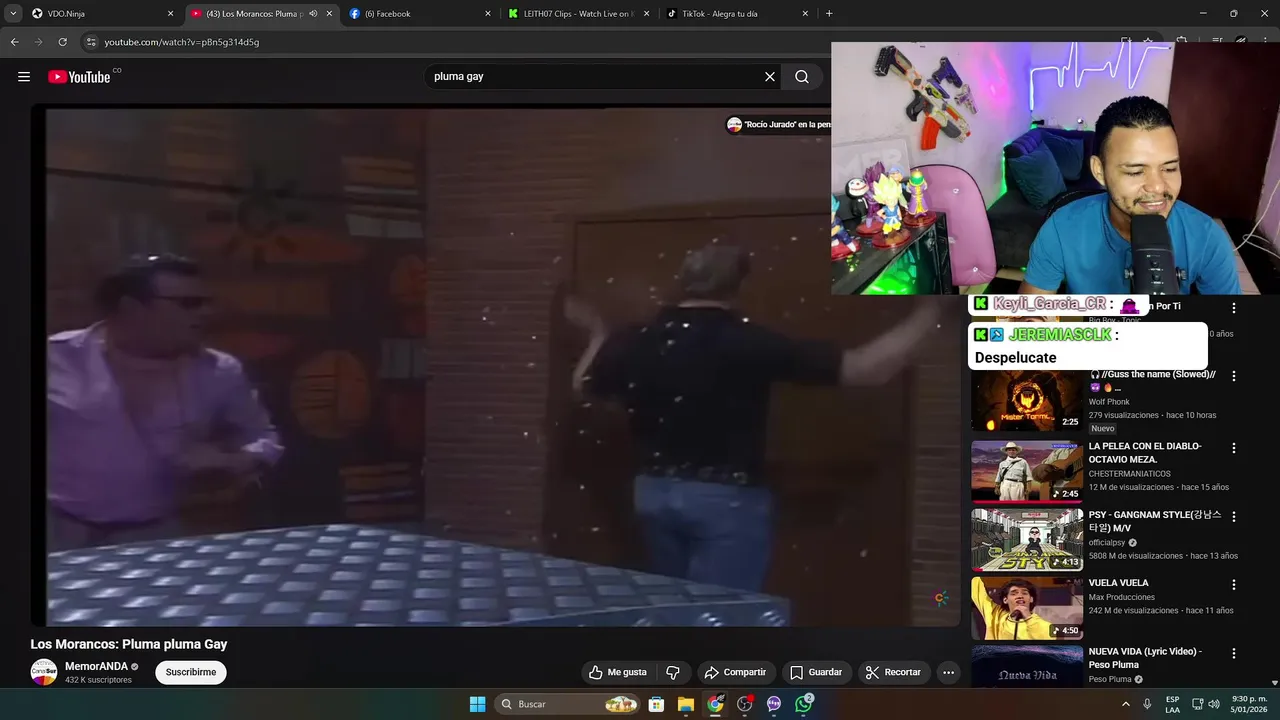The image size is (1280, 720).
Task: Open the YouTube hamburger guide menu
Action: (x=24, y=77)
